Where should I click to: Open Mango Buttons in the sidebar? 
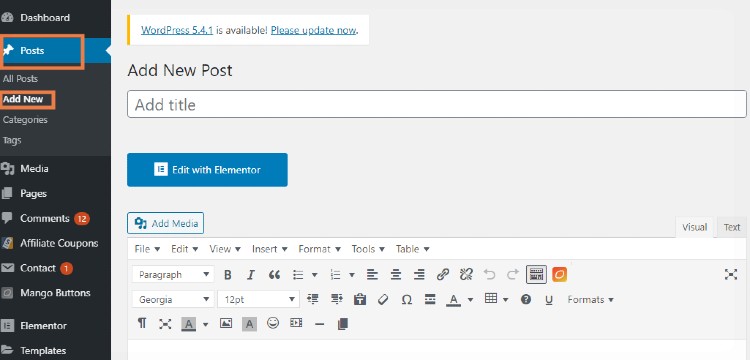(x=55, y=293)
